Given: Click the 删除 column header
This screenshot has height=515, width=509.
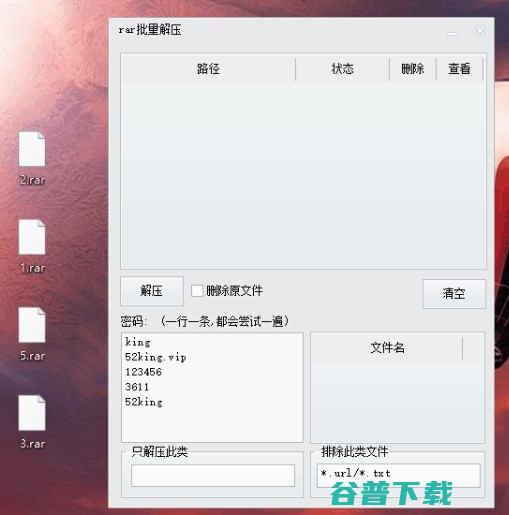Looking at the screenshot, I should (x=413, y=69).
